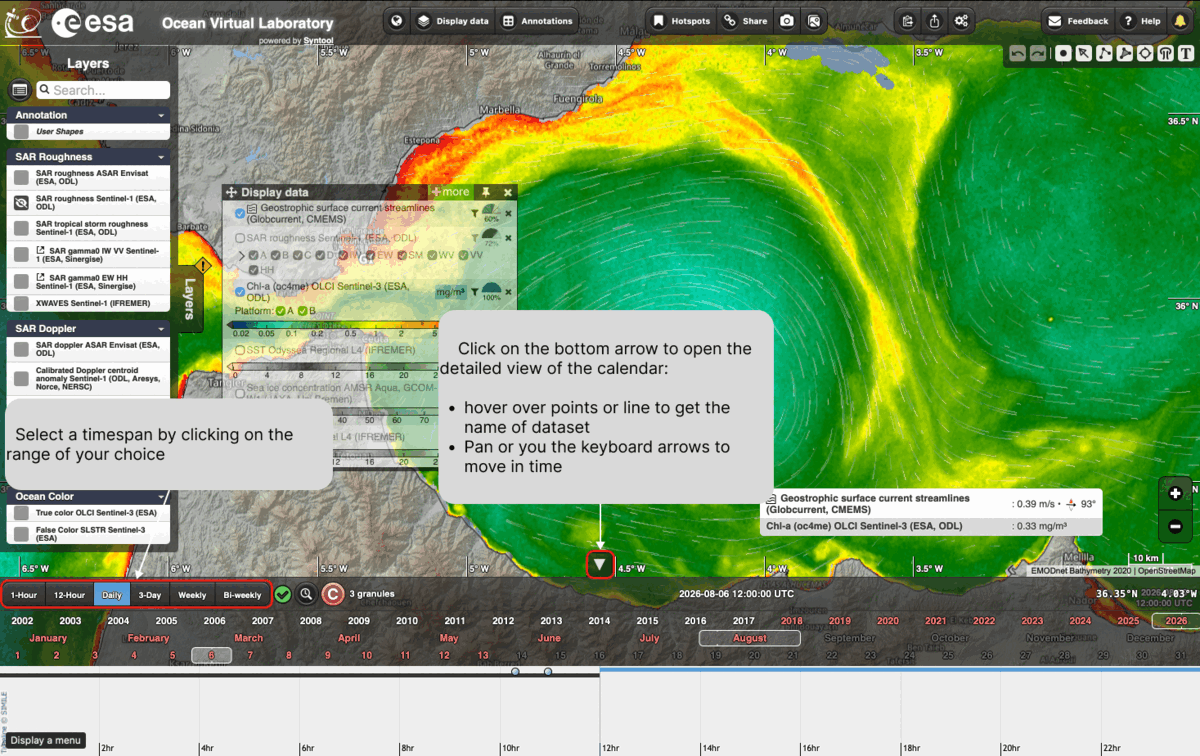Open the Feedback form

click(x=1078, y=21)
